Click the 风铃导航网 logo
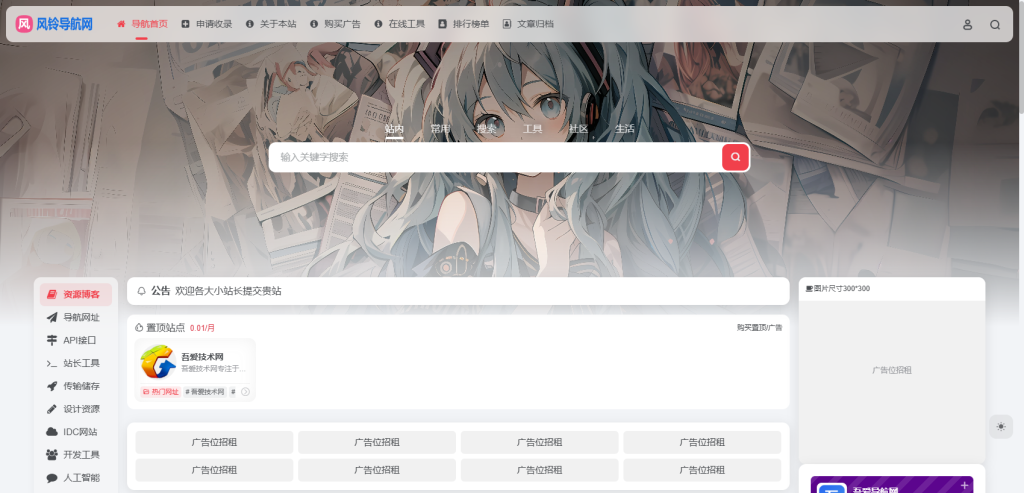The height and width of the screenshot is (493, 1024). click(54, 24)
